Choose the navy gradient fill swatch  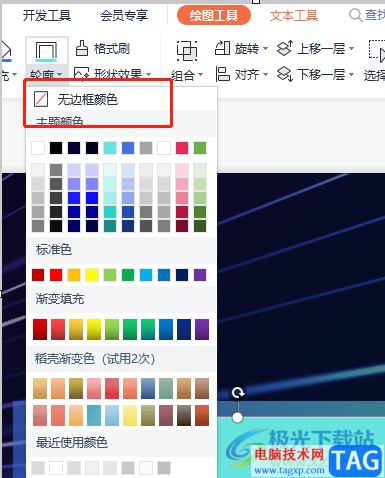pyautogui.click(x=184, y=329)
